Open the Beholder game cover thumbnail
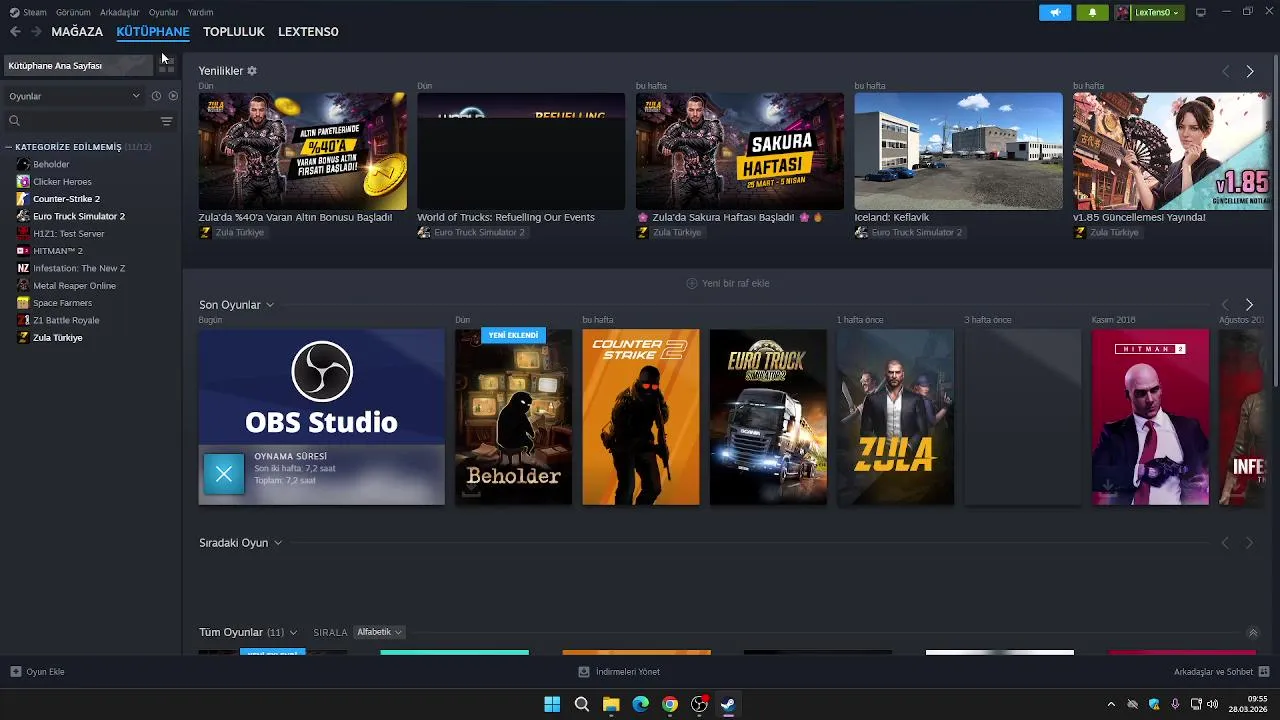The height and width of the screenshot is (720, 1280). coord(513,417)
